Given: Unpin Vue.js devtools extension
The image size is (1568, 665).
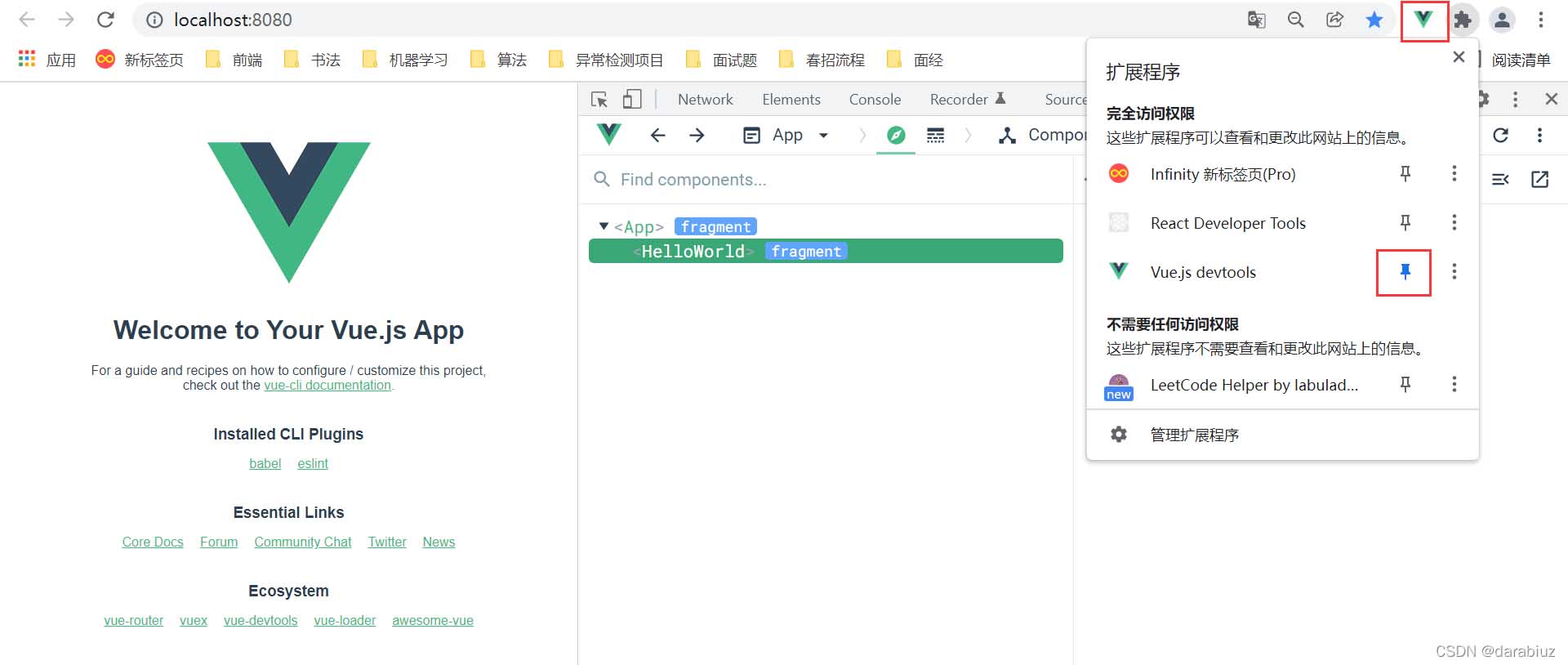Looking at the screenshot, I should 1405,271.
